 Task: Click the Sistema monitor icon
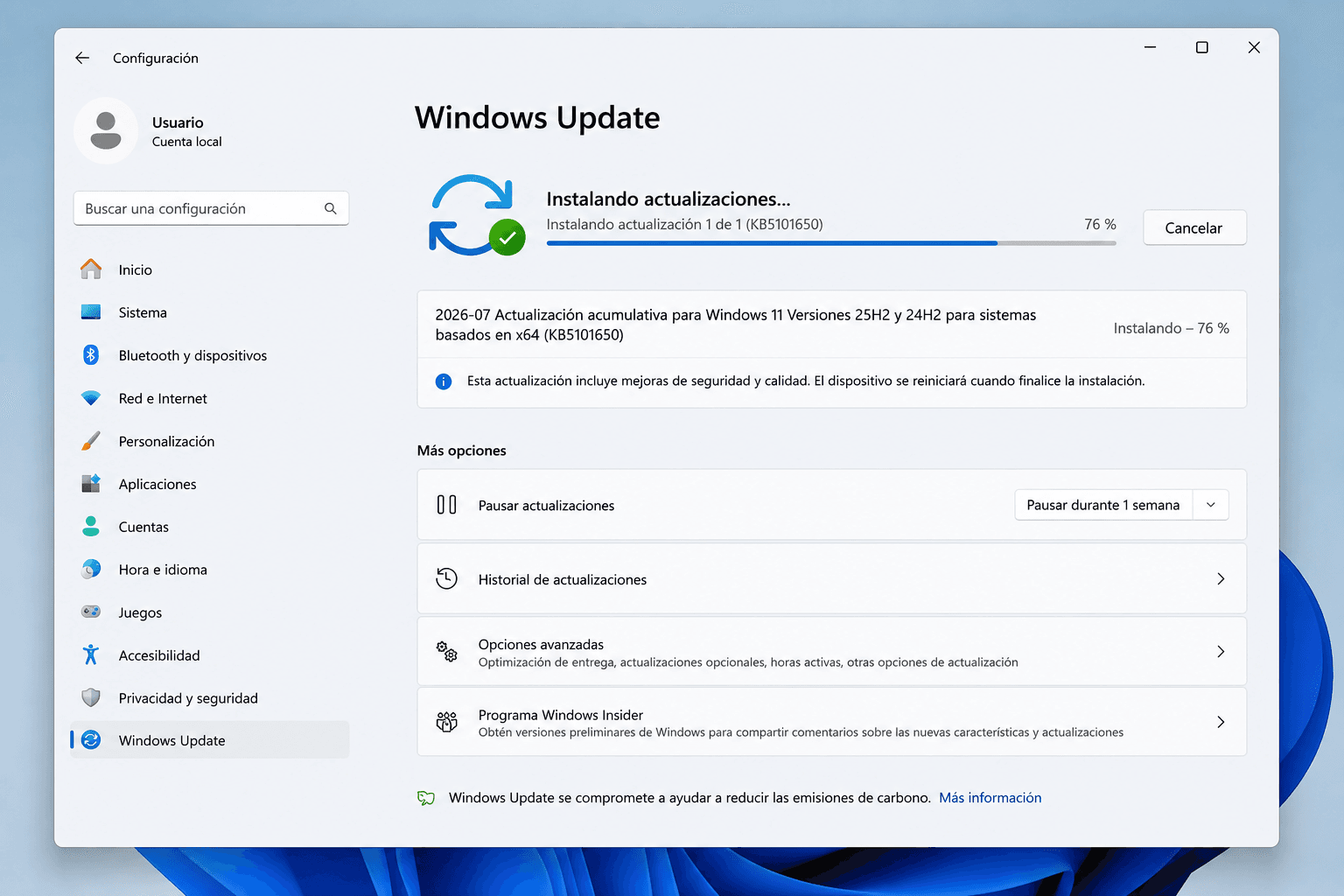(x=91, y=312)
